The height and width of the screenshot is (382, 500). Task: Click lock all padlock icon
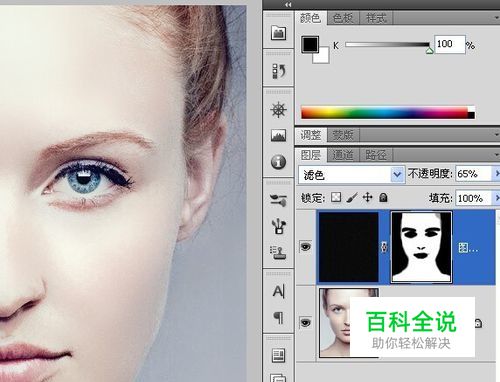point(383,198)
